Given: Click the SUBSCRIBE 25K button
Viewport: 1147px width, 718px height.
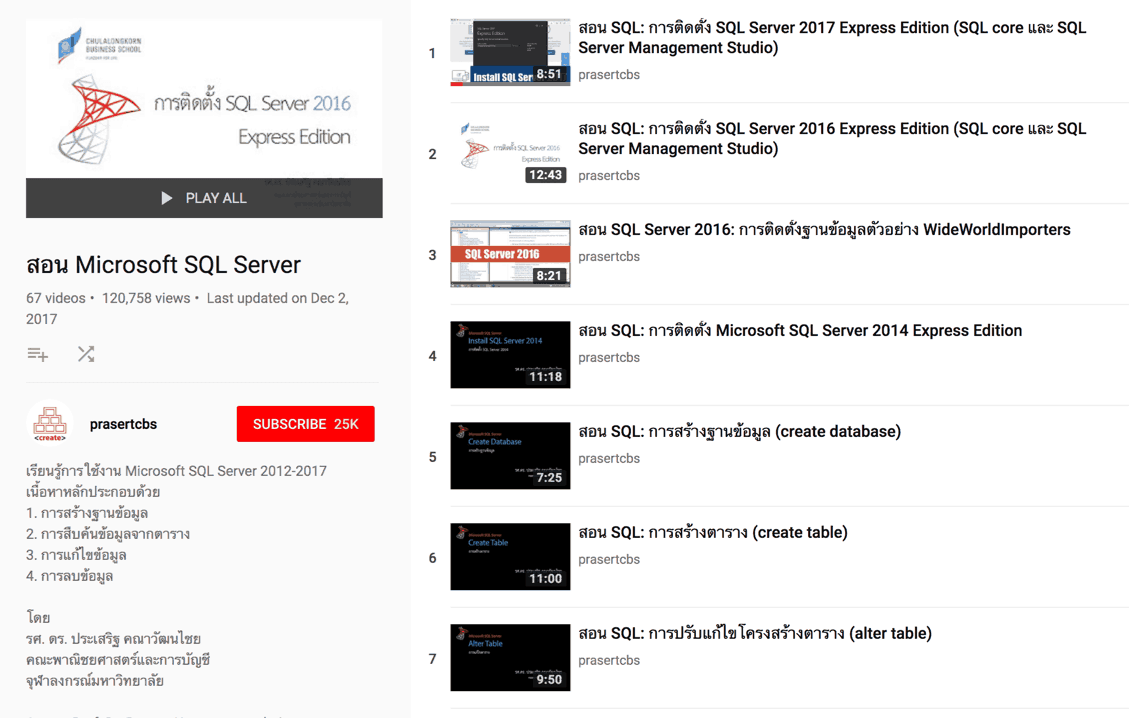Looking at the screenshot, I should pyautogui.click(x=305, y=424).
